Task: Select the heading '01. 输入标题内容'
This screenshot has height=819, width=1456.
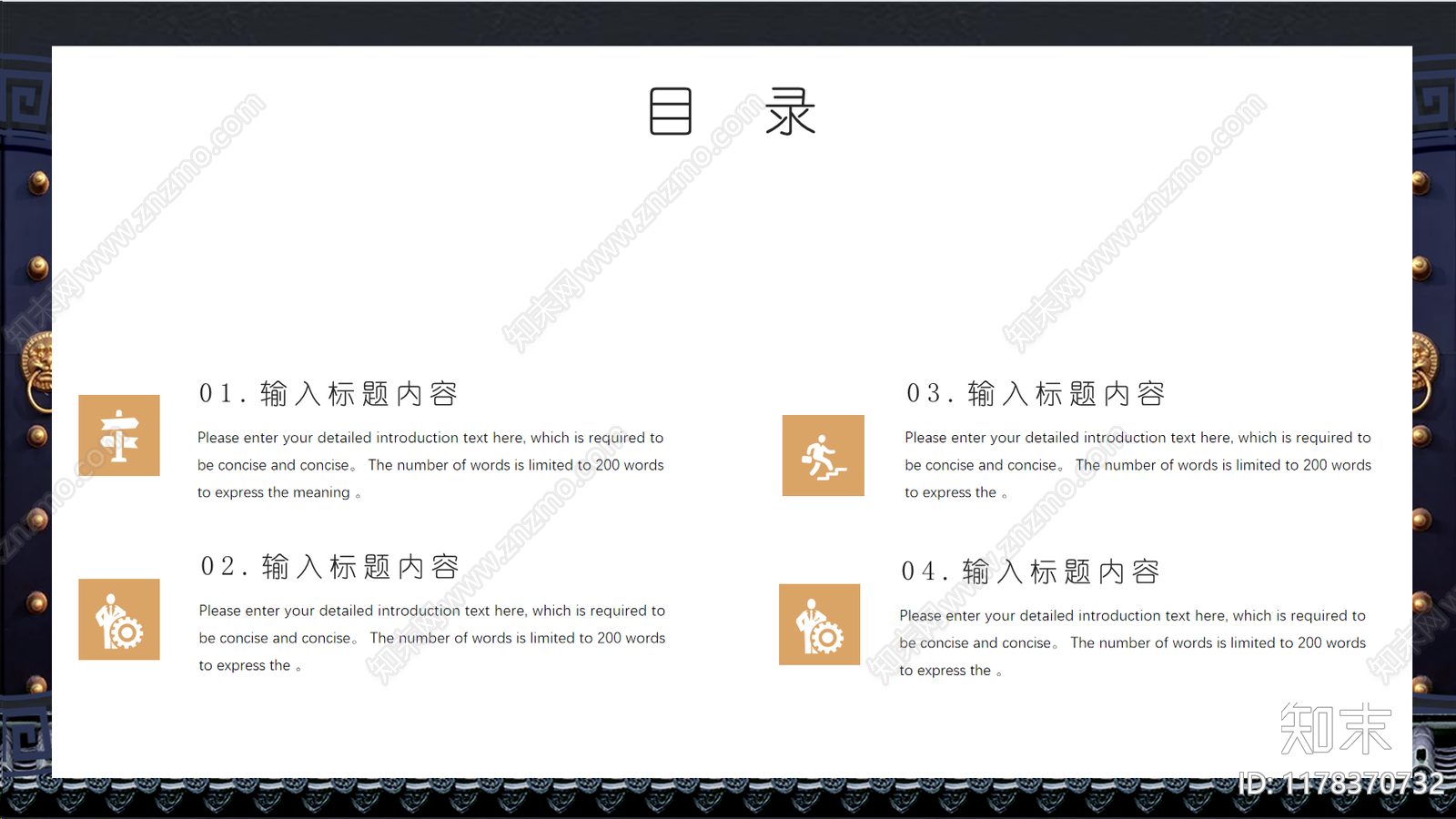Action: pyautogui.click(x=329, y=394)
